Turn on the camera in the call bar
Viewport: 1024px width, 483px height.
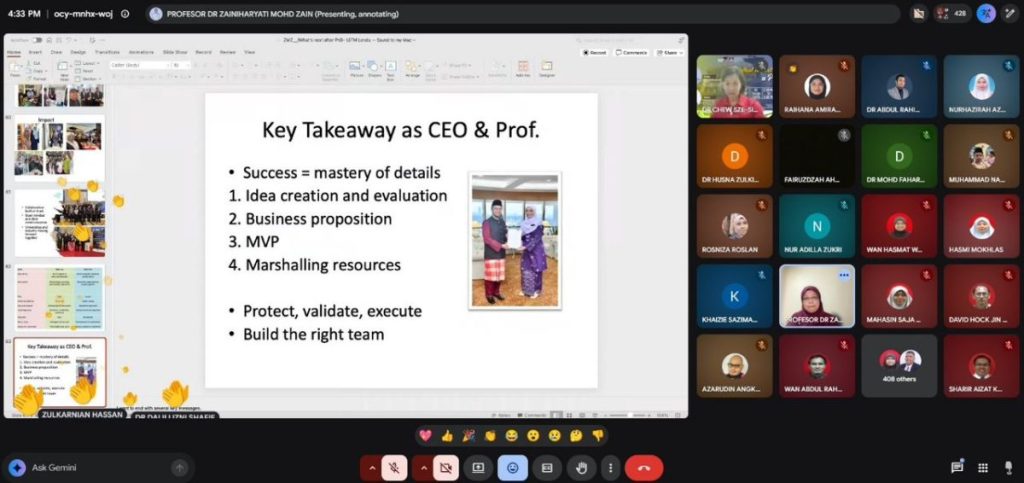(x=446, y=467)
